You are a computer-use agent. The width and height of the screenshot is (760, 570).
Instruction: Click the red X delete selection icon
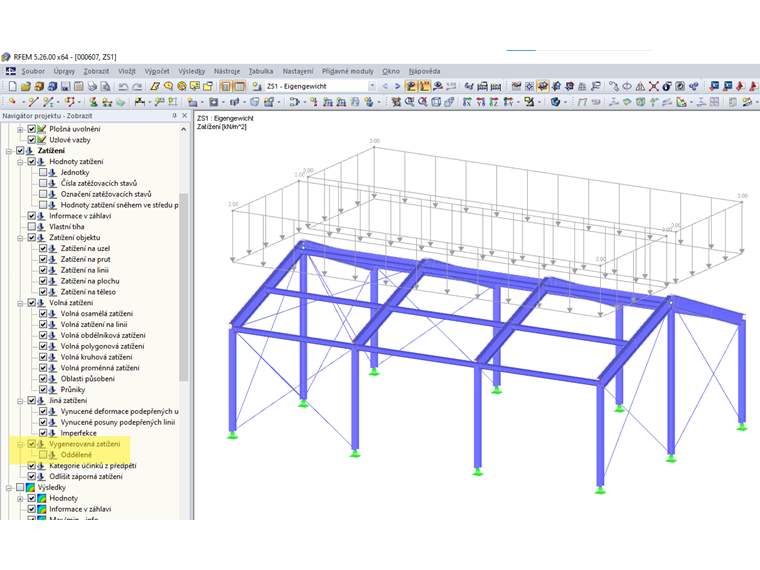coord(654,86)
